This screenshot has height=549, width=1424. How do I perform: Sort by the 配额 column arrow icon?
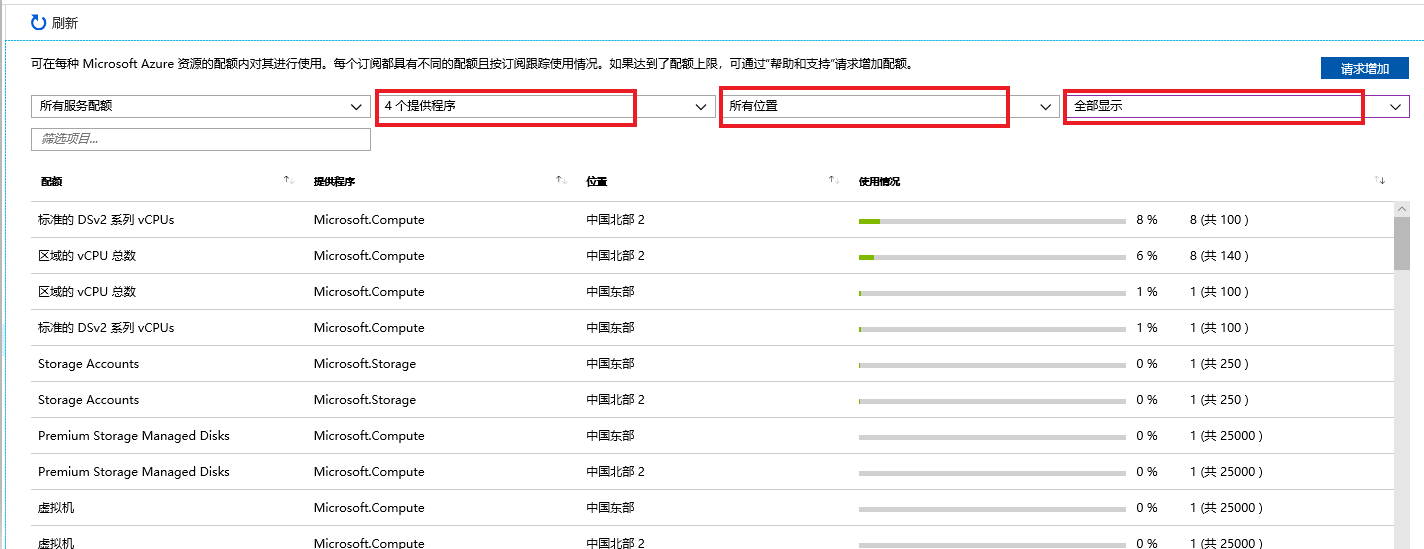[288, 181]
